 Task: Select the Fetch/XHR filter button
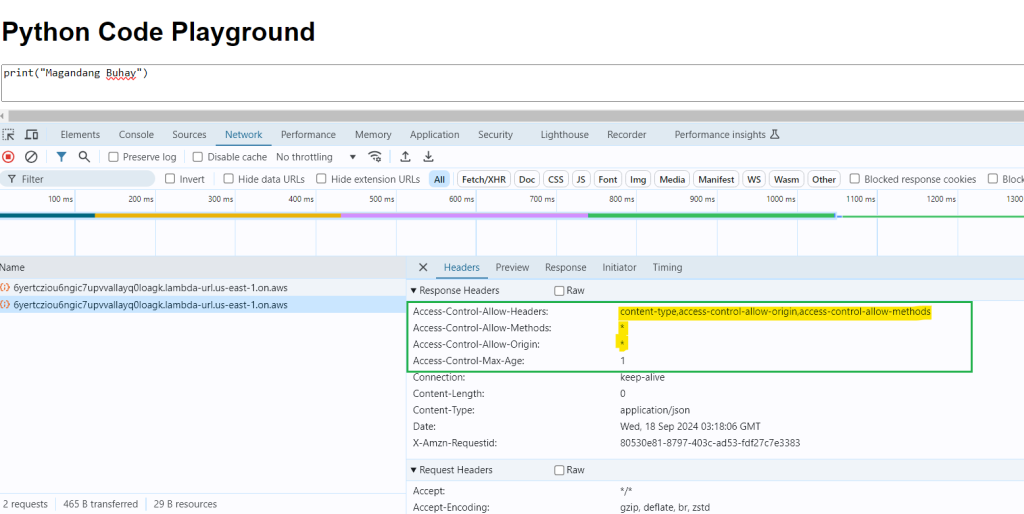coord(484,179)
